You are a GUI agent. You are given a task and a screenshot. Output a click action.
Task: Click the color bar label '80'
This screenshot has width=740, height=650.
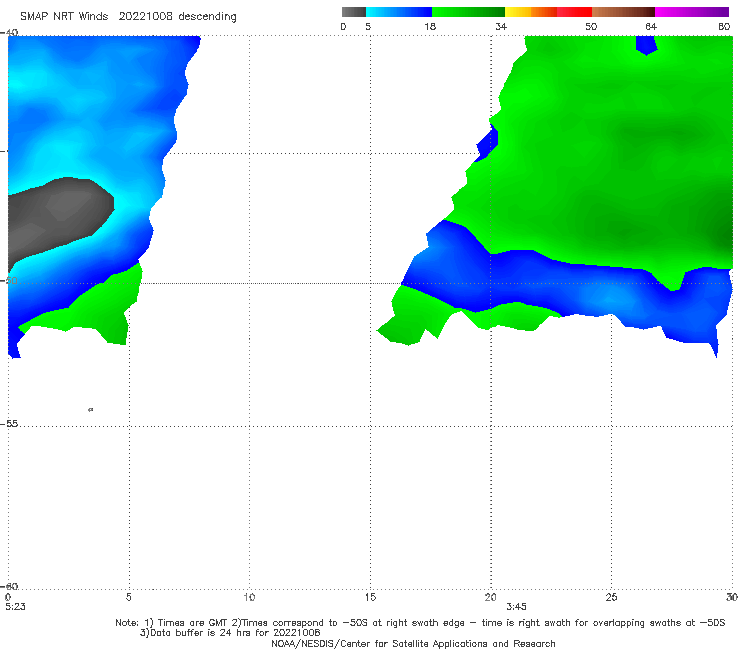point(724,27)
